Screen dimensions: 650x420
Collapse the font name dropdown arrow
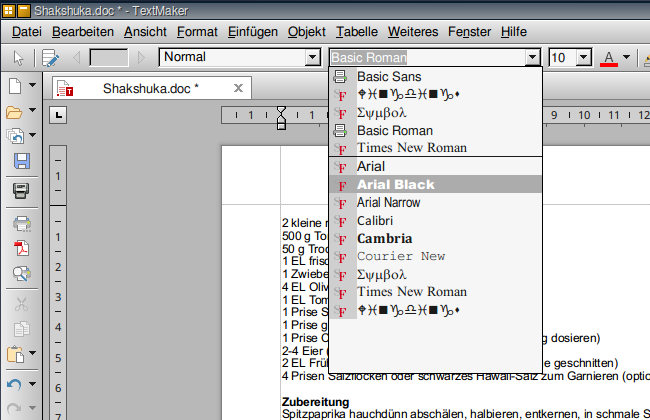click(x=533, y=58)
